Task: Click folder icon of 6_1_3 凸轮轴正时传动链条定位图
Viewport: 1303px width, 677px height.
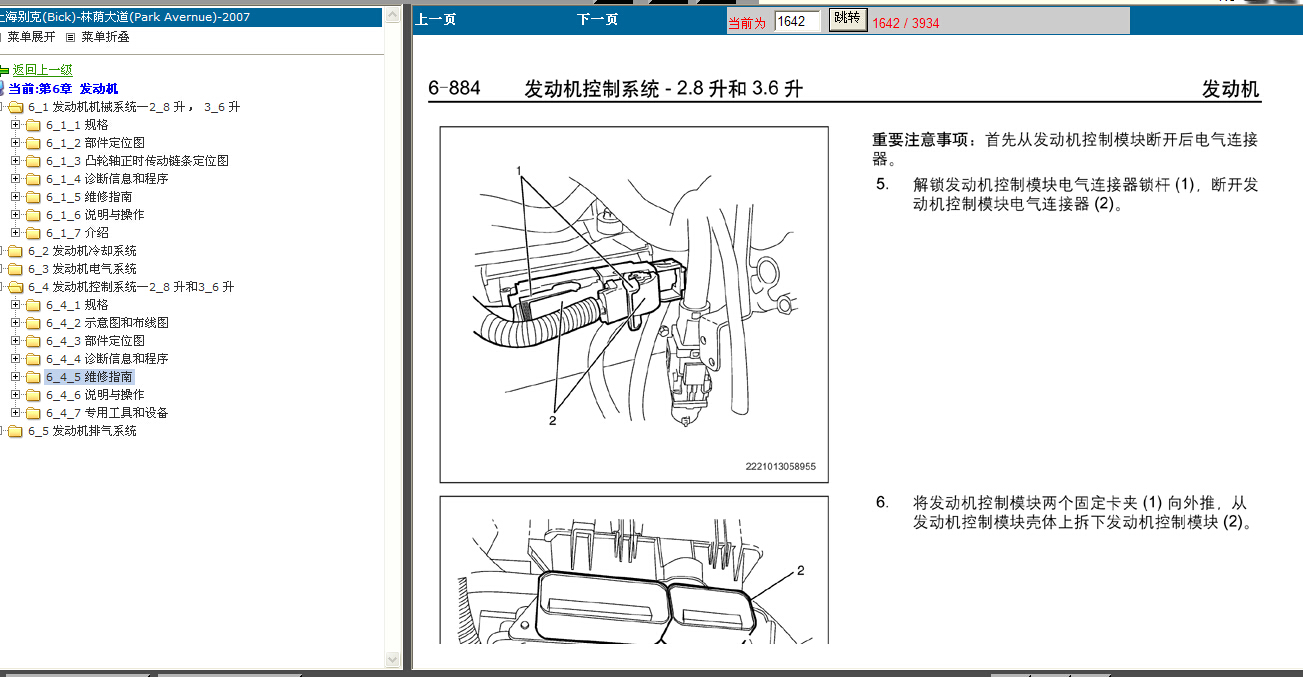Action: point(33,161)
